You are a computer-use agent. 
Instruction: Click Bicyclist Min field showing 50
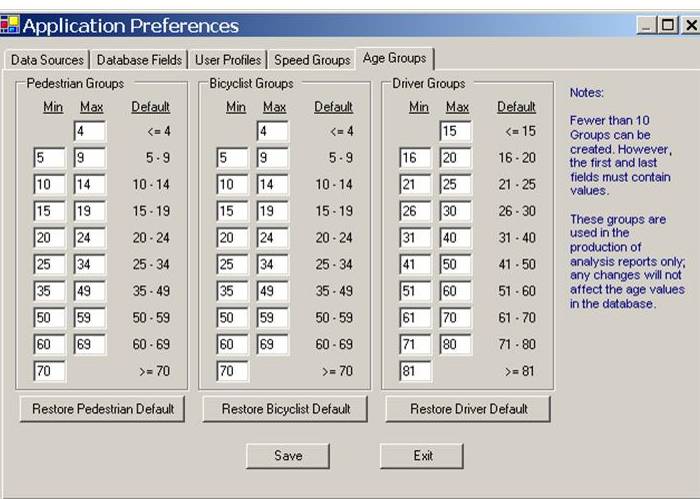click(233, 318)
